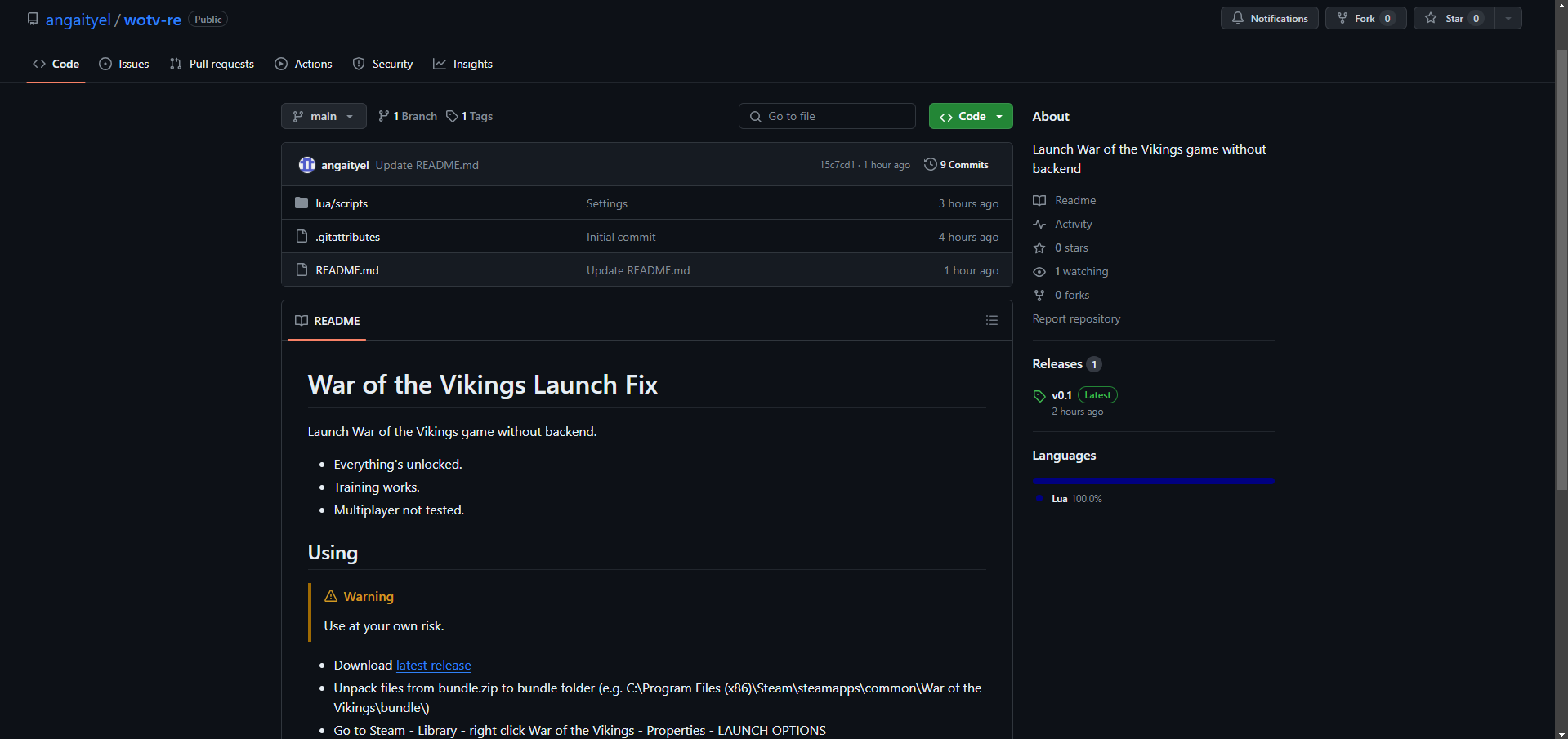View the 1 Branch list
The image size is (1568, 739).
coord(408,116)
